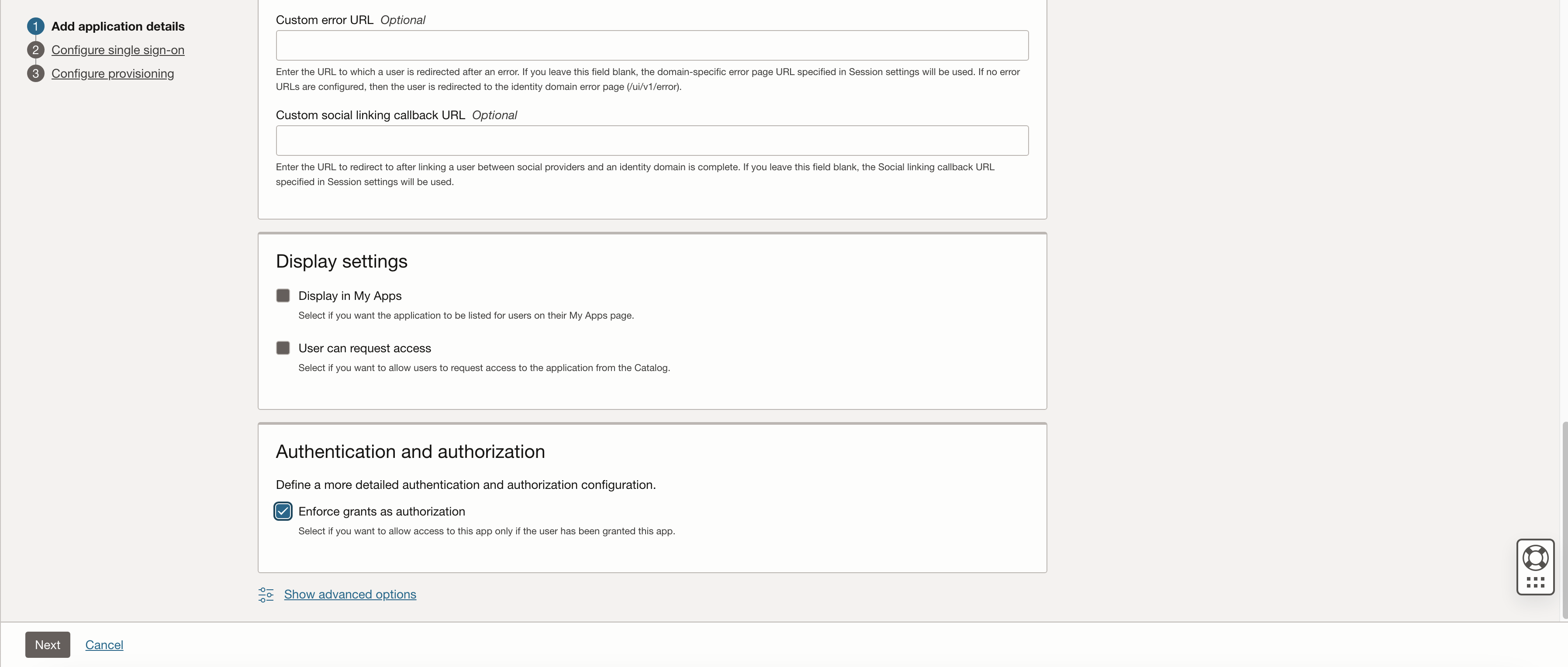Viewport: 1568px width, 667px height.
Task: Open the Configure single sign-on step
Action: 117,49
